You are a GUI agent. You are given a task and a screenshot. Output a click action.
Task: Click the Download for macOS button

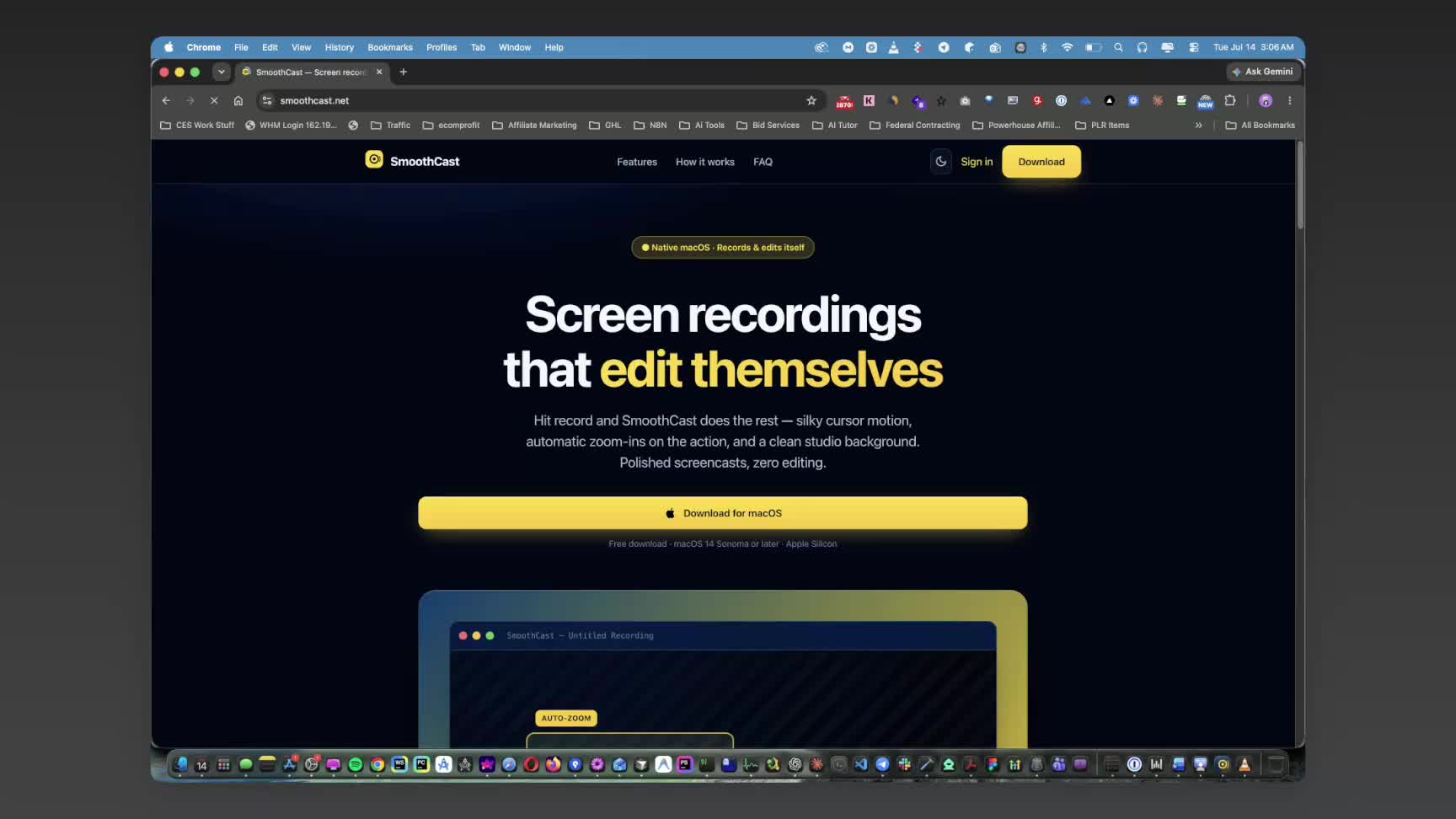(x=723, y=513)
